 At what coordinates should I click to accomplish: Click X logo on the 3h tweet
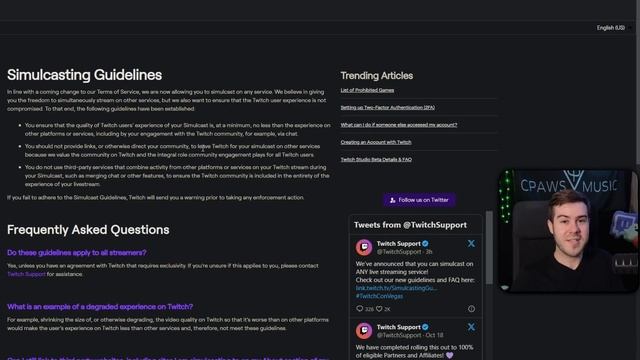coord(471,244)
